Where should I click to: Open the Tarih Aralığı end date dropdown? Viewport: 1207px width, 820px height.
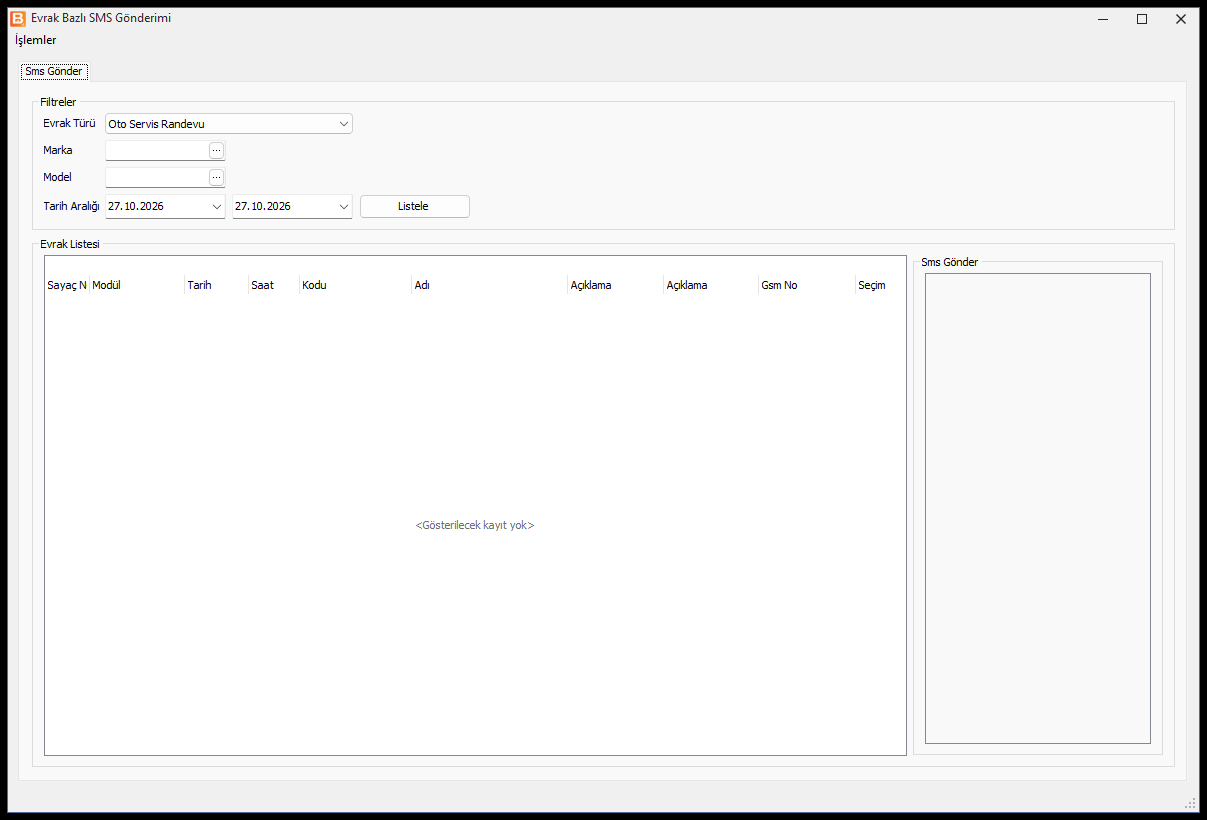344,206
